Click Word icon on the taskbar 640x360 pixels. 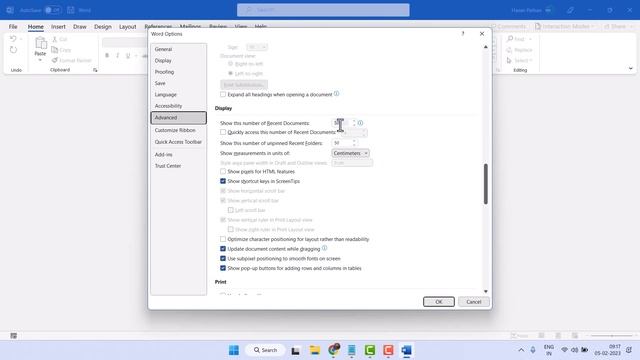pos(407,350)
